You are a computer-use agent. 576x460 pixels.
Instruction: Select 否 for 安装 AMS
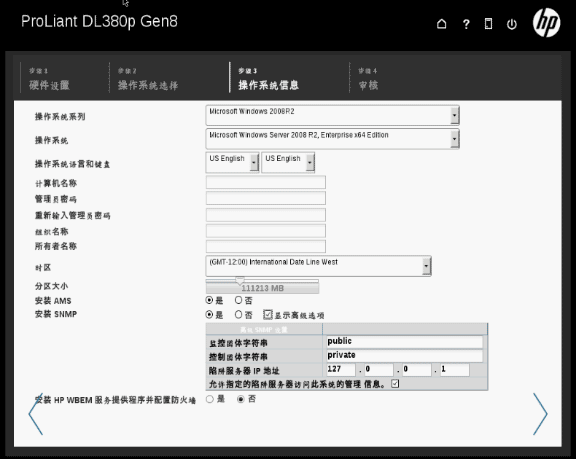pos(238,300)
